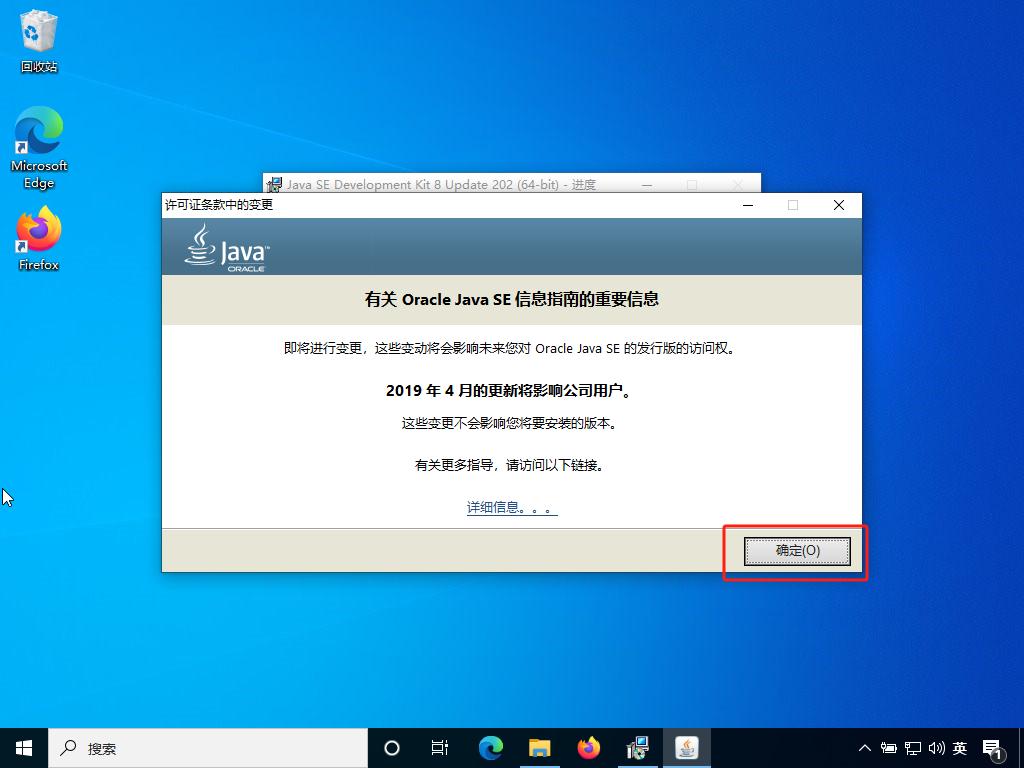Open File Explorer from the taskbar
Image resolution: width=1024 pixels, height=768 pixels.
tap(539, 748)
